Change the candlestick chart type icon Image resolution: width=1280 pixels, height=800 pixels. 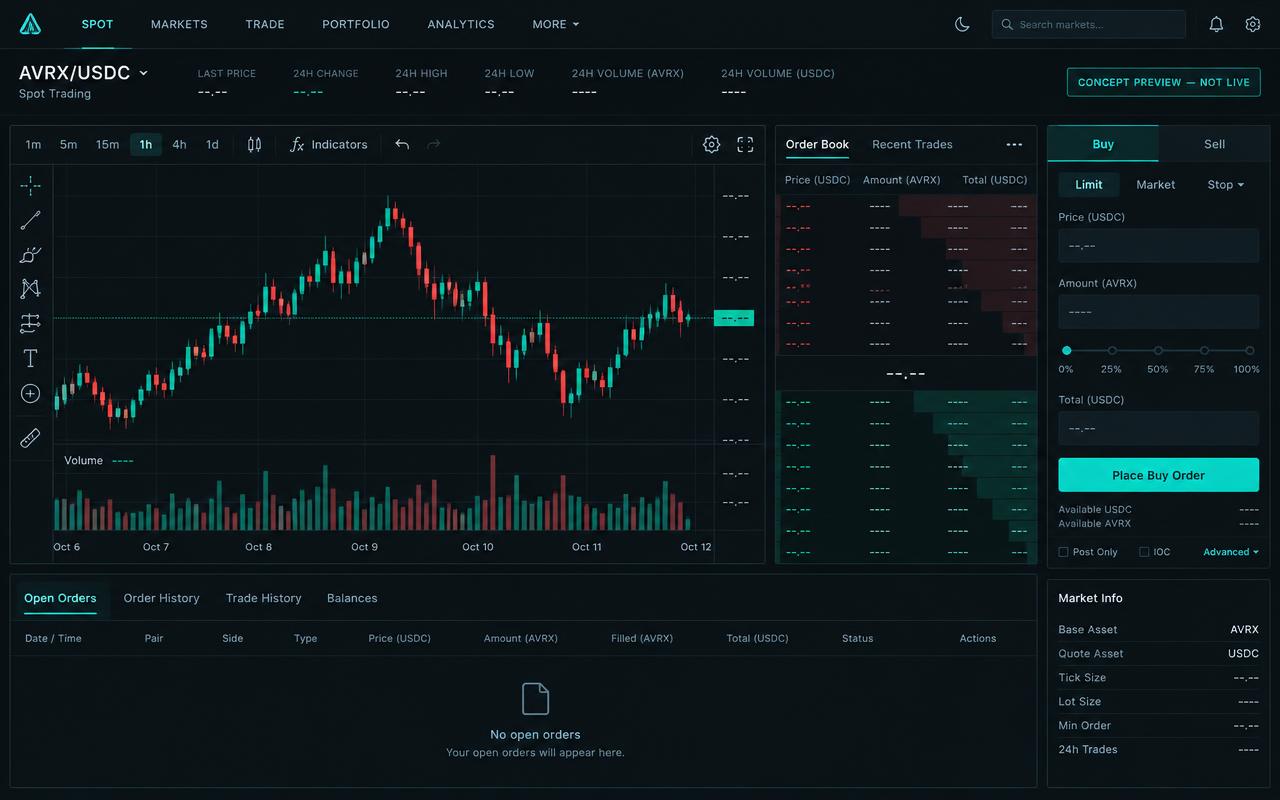coord(254,144)
